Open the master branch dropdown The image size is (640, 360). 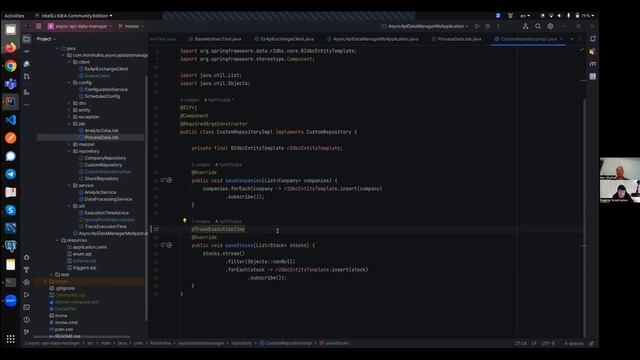click(131, 26)
